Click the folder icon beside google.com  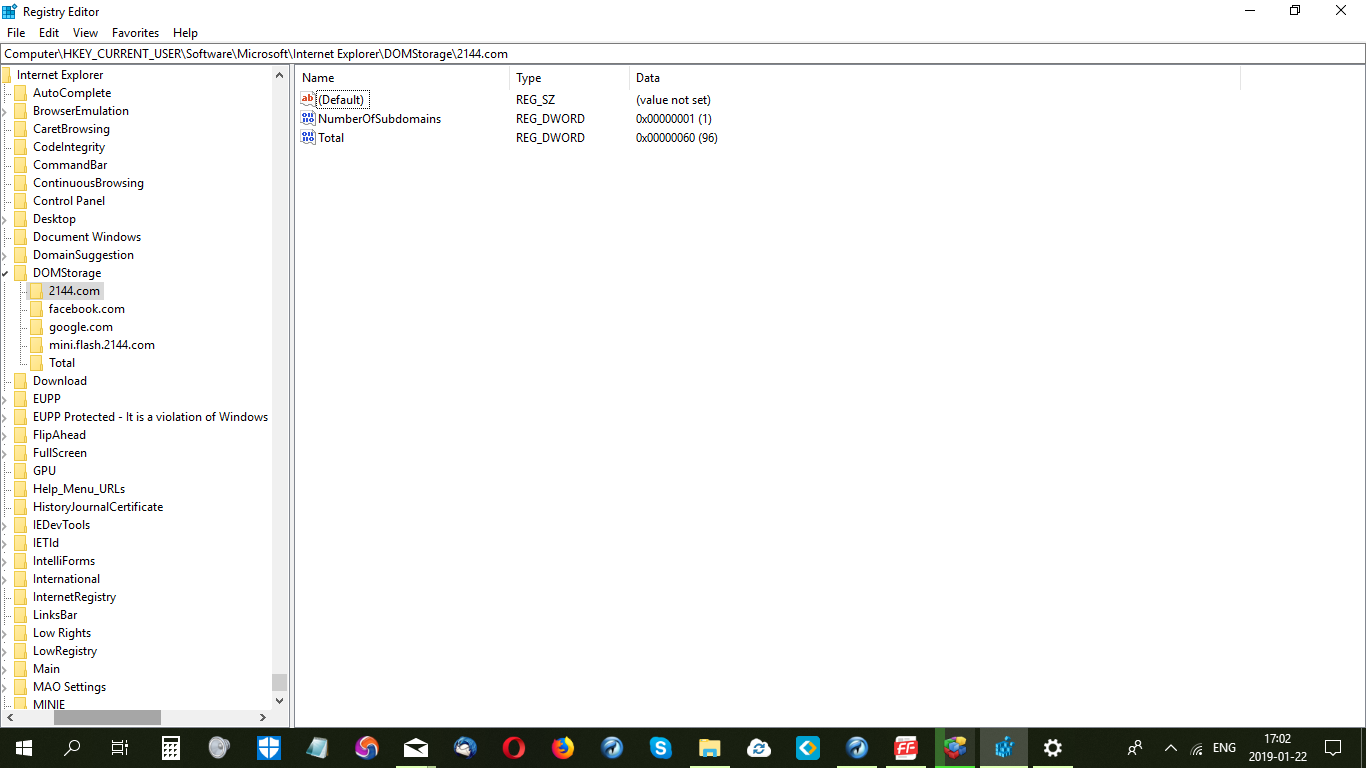[x=37, y=327]
